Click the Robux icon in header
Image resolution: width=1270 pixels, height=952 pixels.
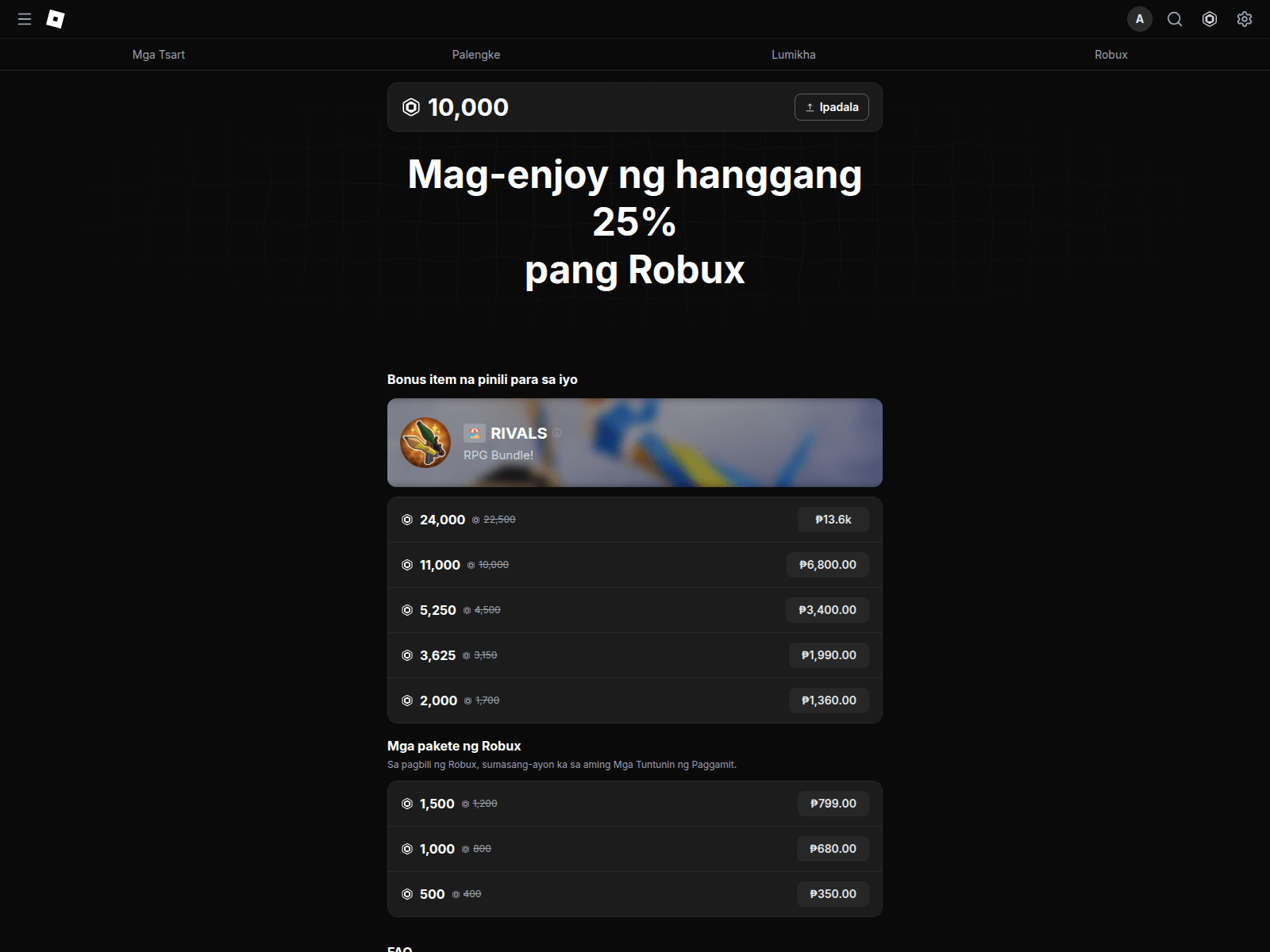[x=1210, y=19]
